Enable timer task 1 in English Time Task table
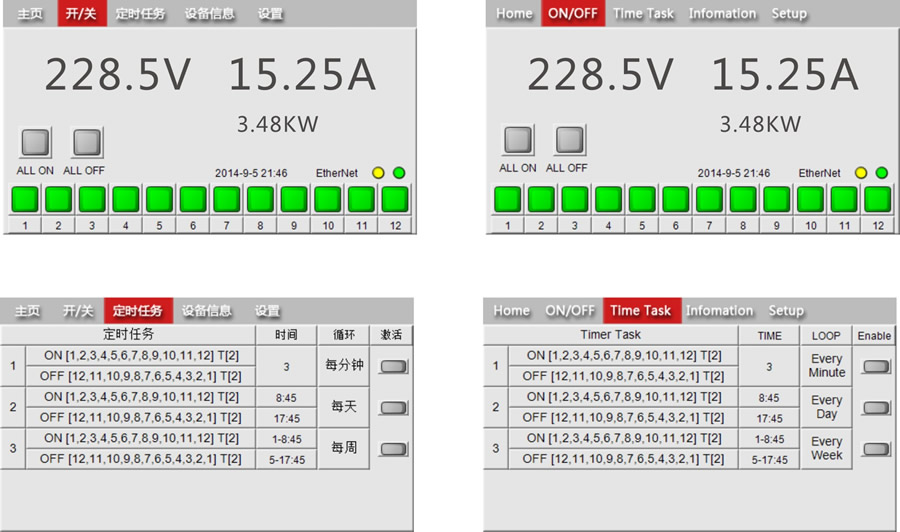The image size is (900, 532). (x=875, y=366)
